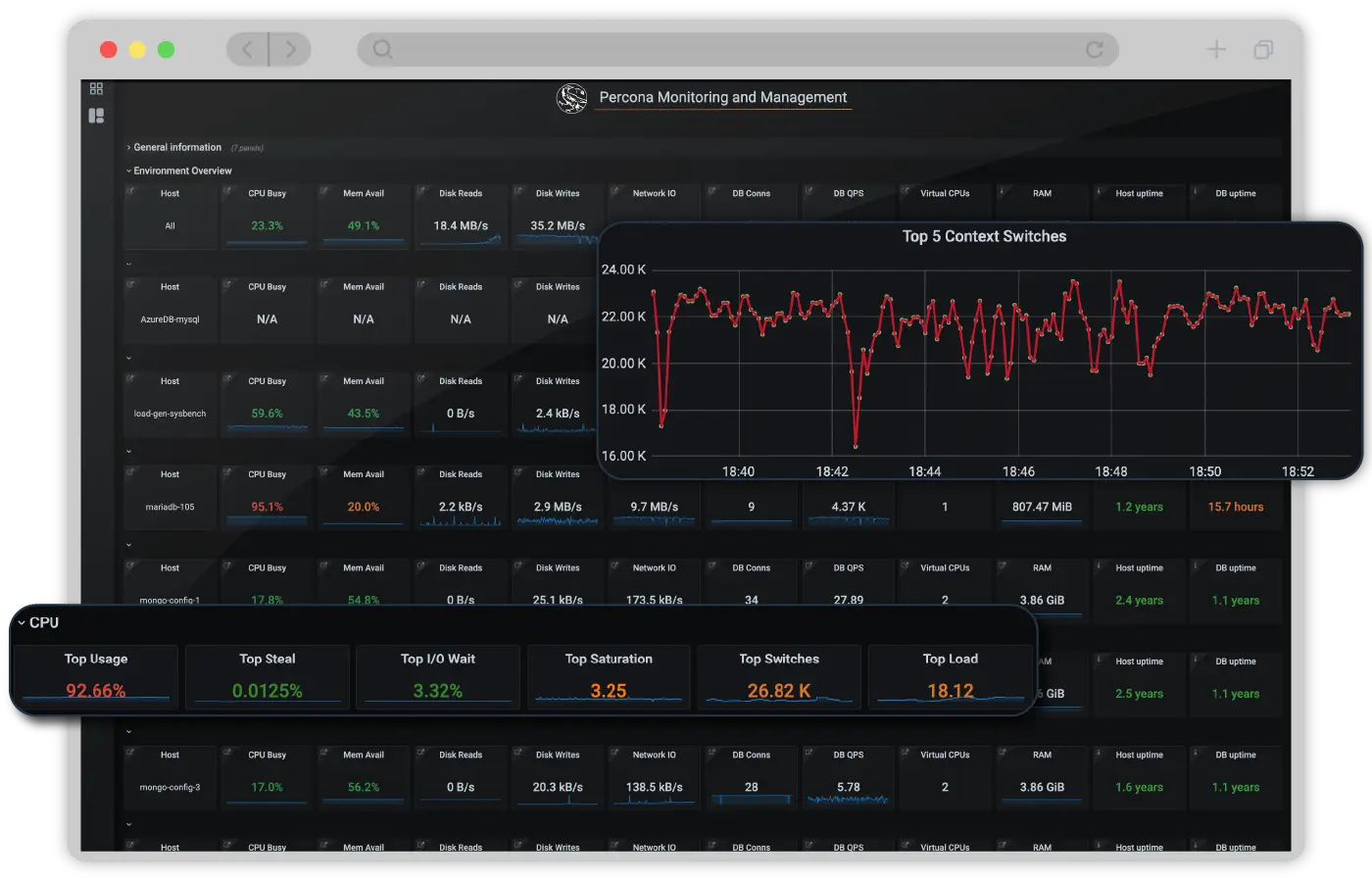Image resolution: width=1372 pixels, height=882 pixels.
Task: Select the AzureDB-mysql host link
Action: (x=170, y=318)
